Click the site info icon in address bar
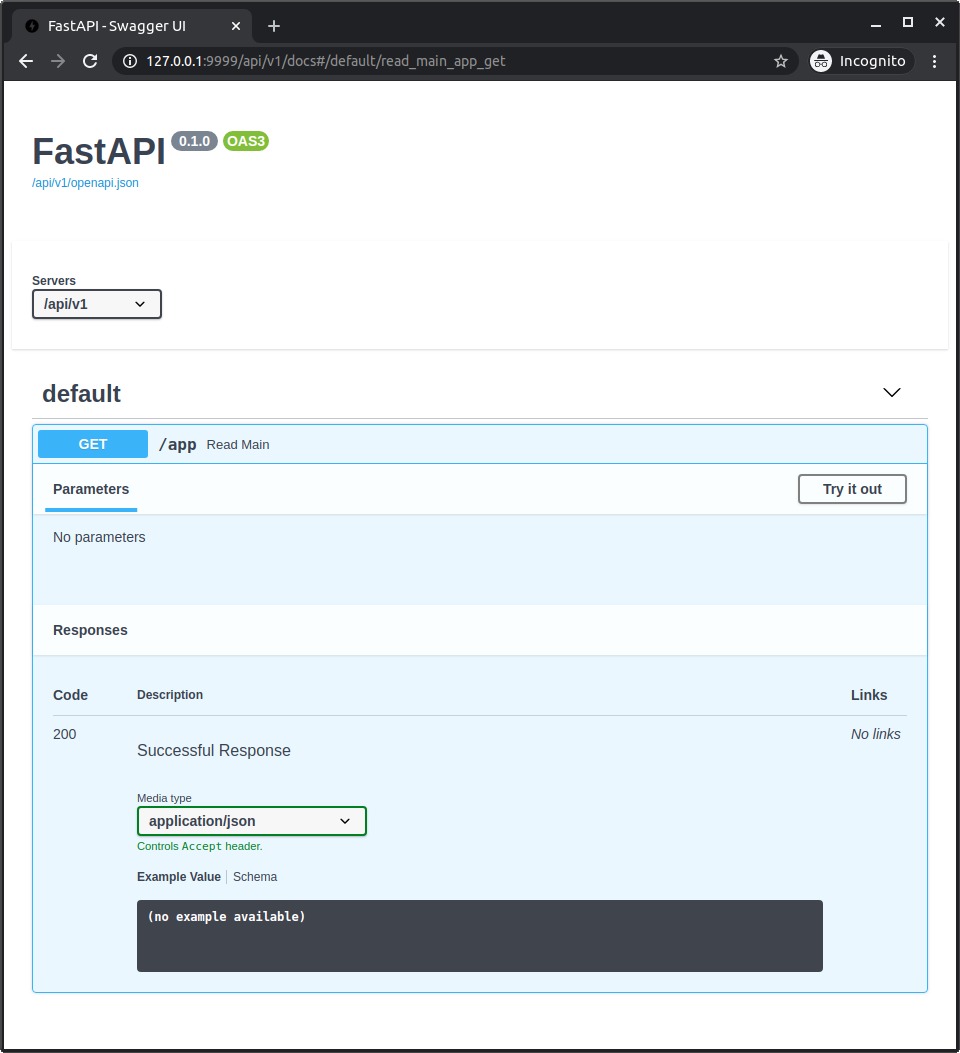This screenshot has height=1053, width=960. (x=129, y=61)
